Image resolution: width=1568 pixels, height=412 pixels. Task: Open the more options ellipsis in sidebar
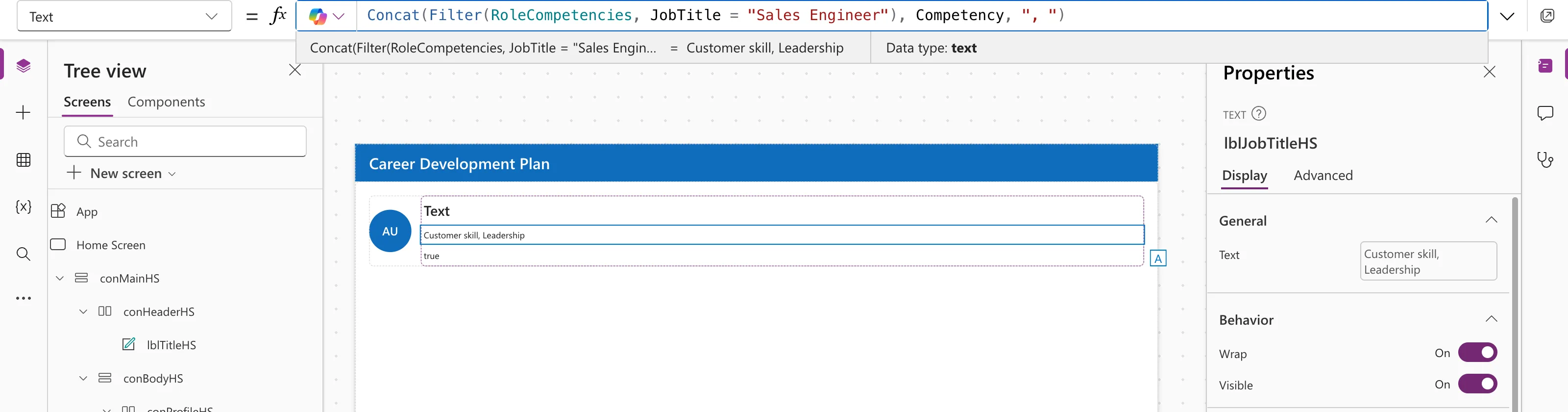point(23,299)
